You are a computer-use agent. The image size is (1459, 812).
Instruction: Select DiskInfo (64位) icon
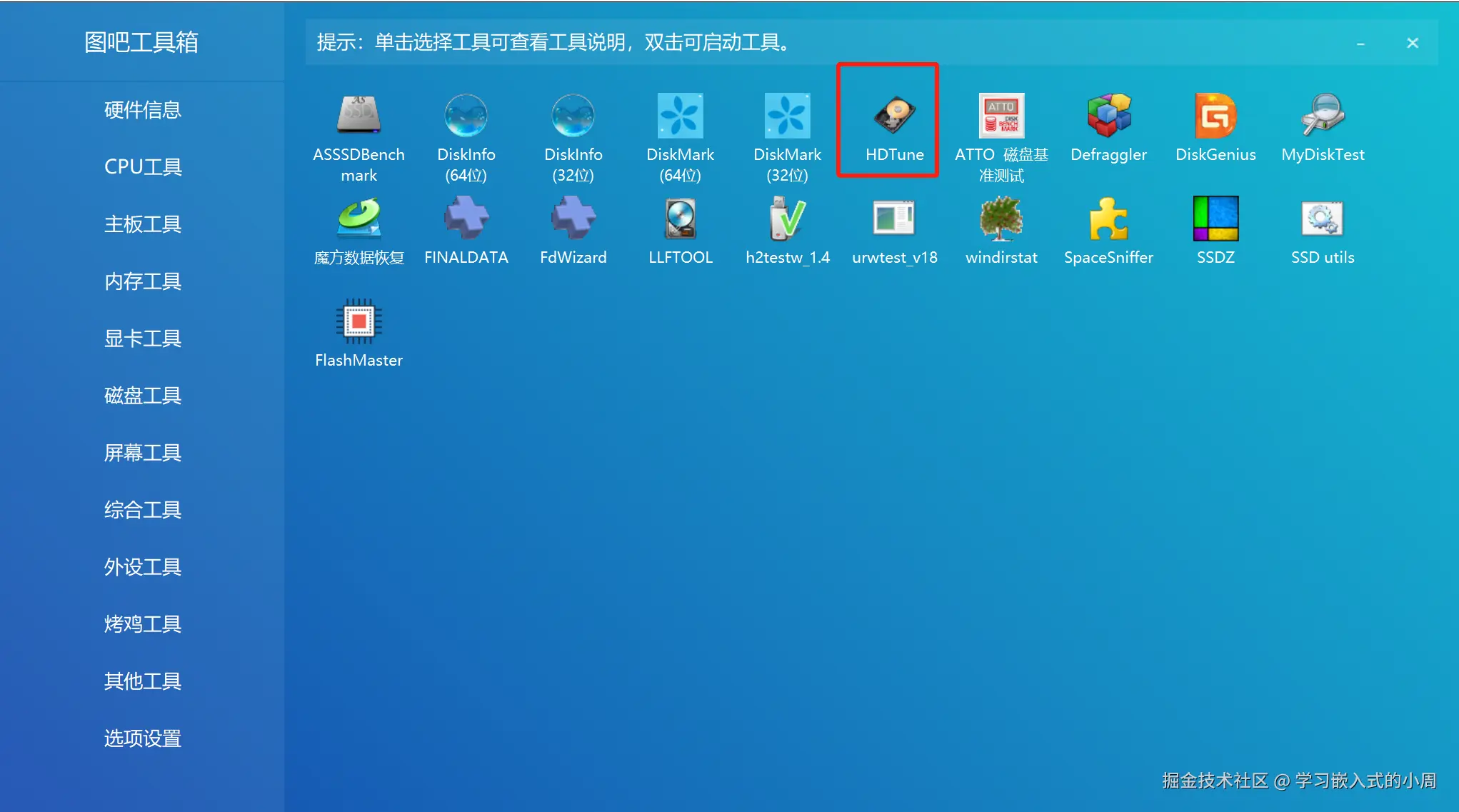(466, 116)
